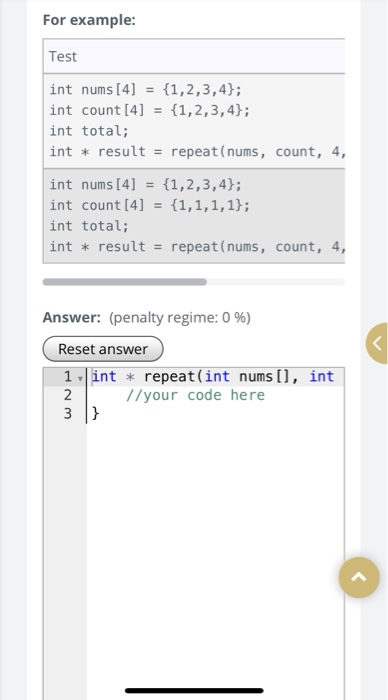Click the text 'int count[4] = {1,1,1,1};'
388x700 pixels.
(x=150, y=205)
